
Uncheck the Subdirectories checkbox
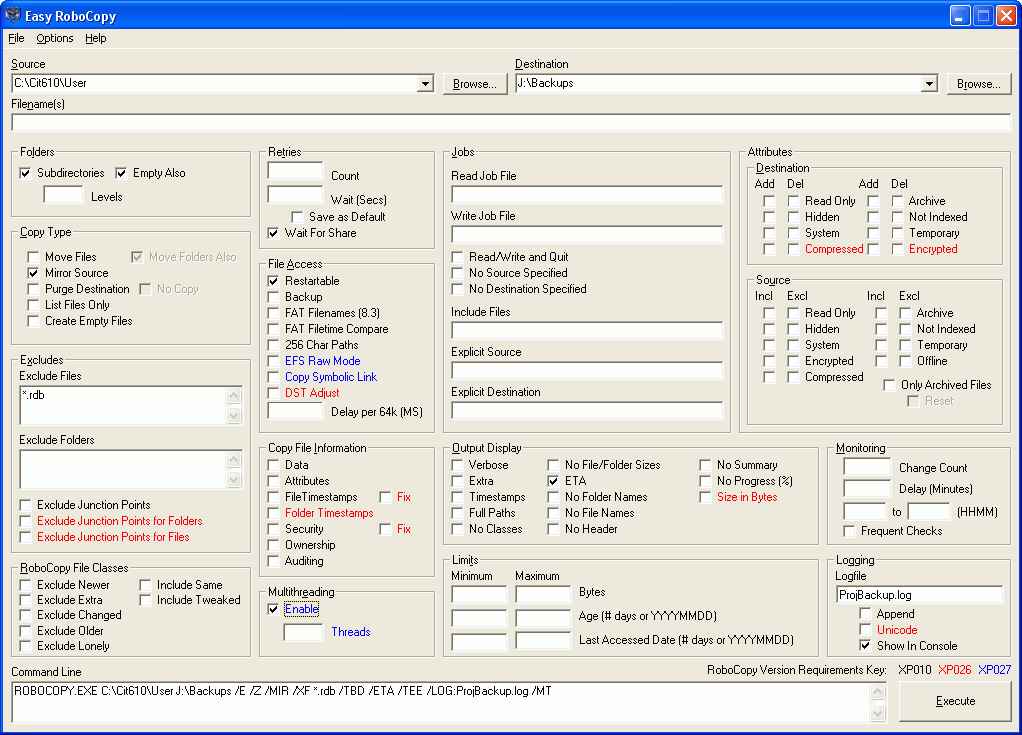(25, 173)
